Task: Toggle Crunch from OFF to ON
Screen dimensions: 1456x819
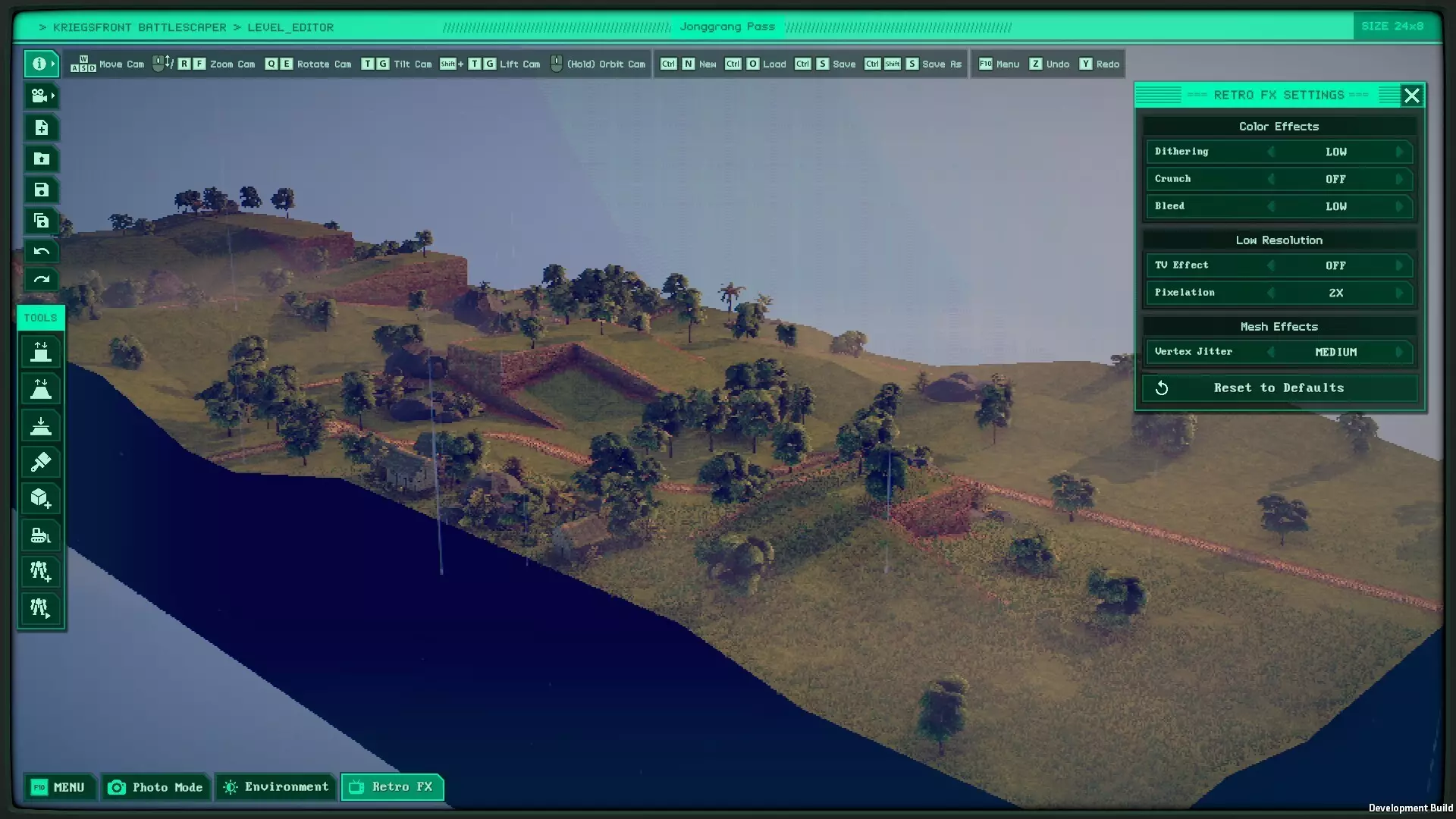Action: coord(1401,179)
